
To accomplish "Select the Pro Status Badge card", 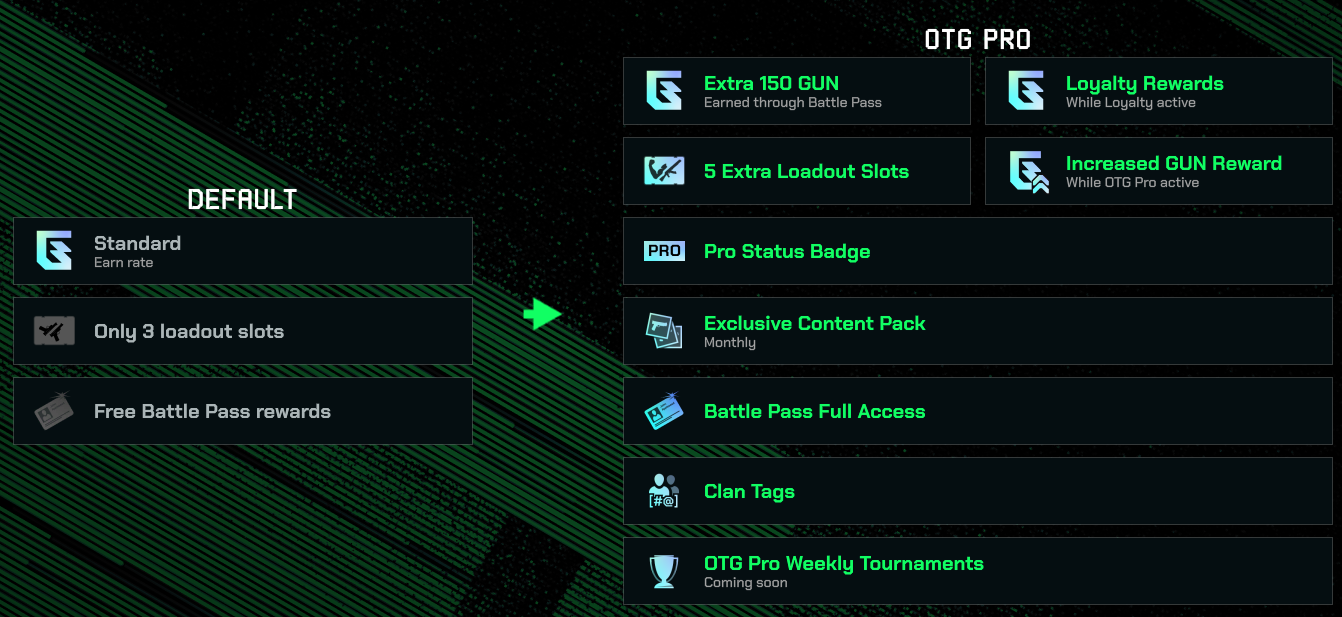I will [977, 251].
